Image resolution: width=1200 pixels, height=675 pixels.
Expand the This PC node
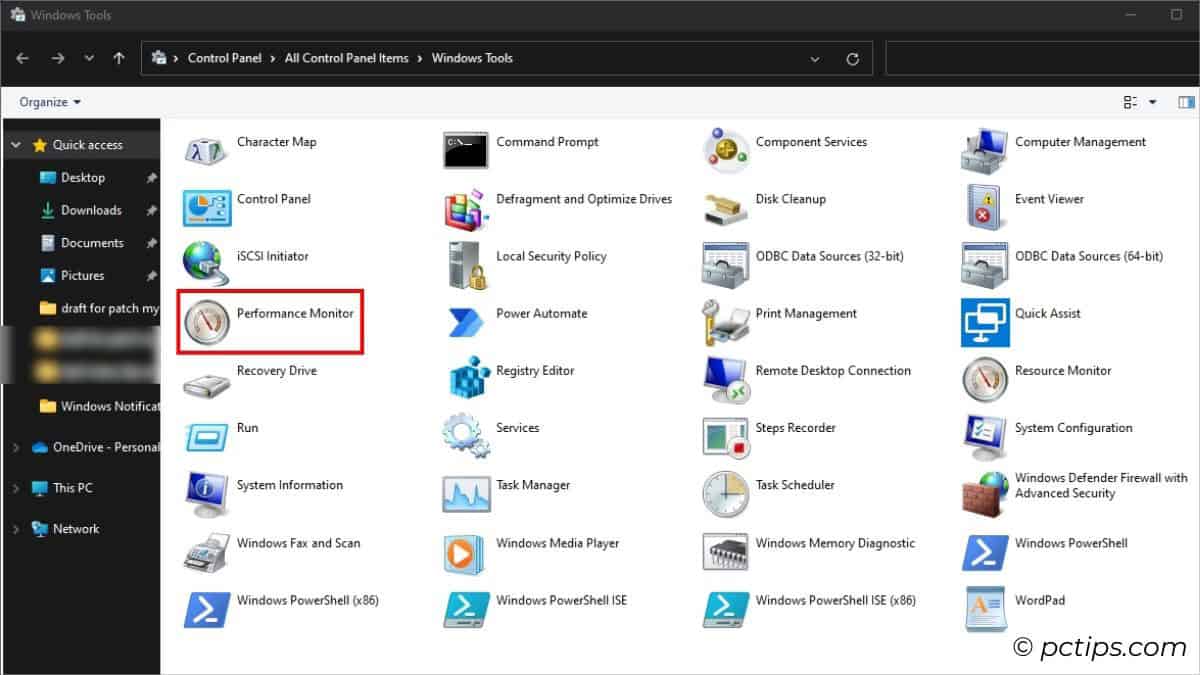pos(15,488)
